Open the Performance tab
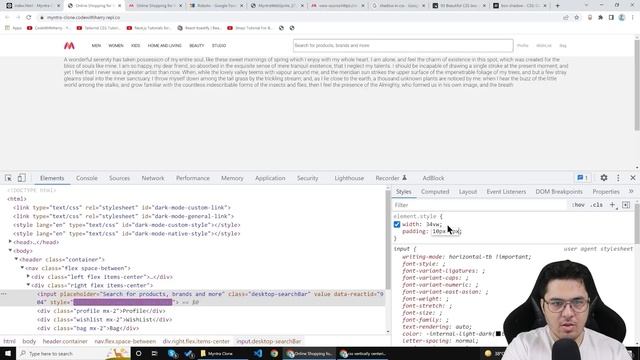Screen dimensions: 640x360 pos(193,178)
